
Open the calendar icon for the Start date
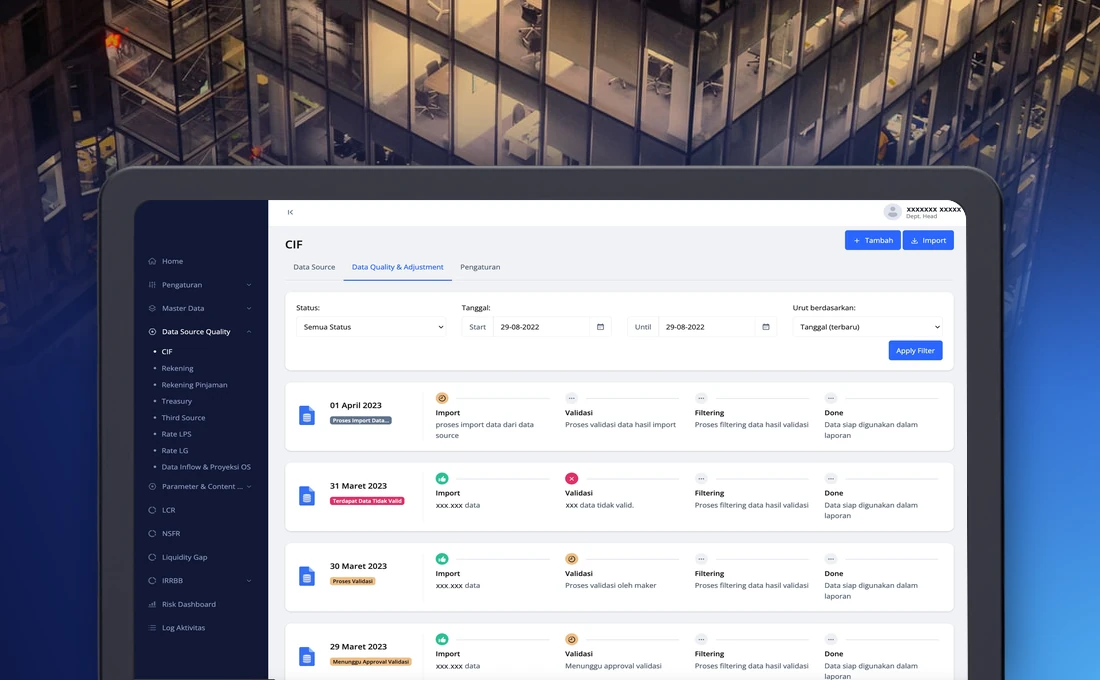(x=601, y=327)
